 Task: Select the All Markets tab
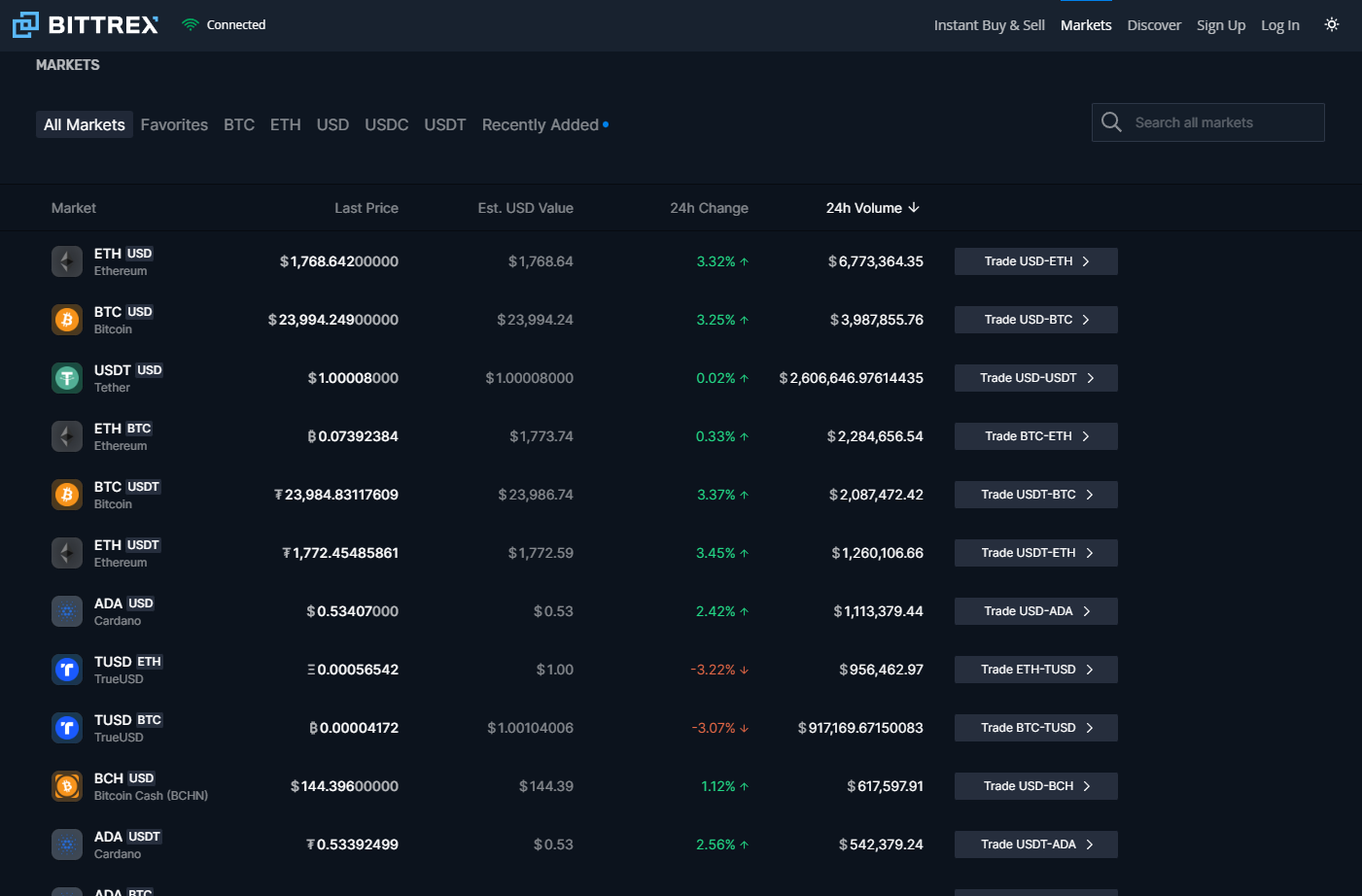pyautogui.click(x=85, y=124)
